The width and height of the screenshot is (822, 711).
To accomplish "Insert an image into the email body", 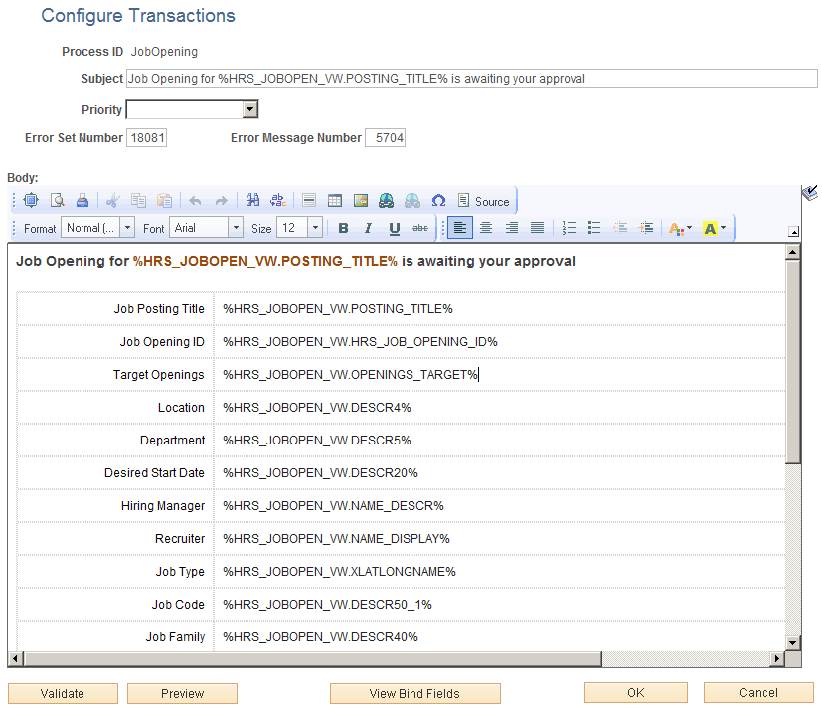I will [363, 200].
